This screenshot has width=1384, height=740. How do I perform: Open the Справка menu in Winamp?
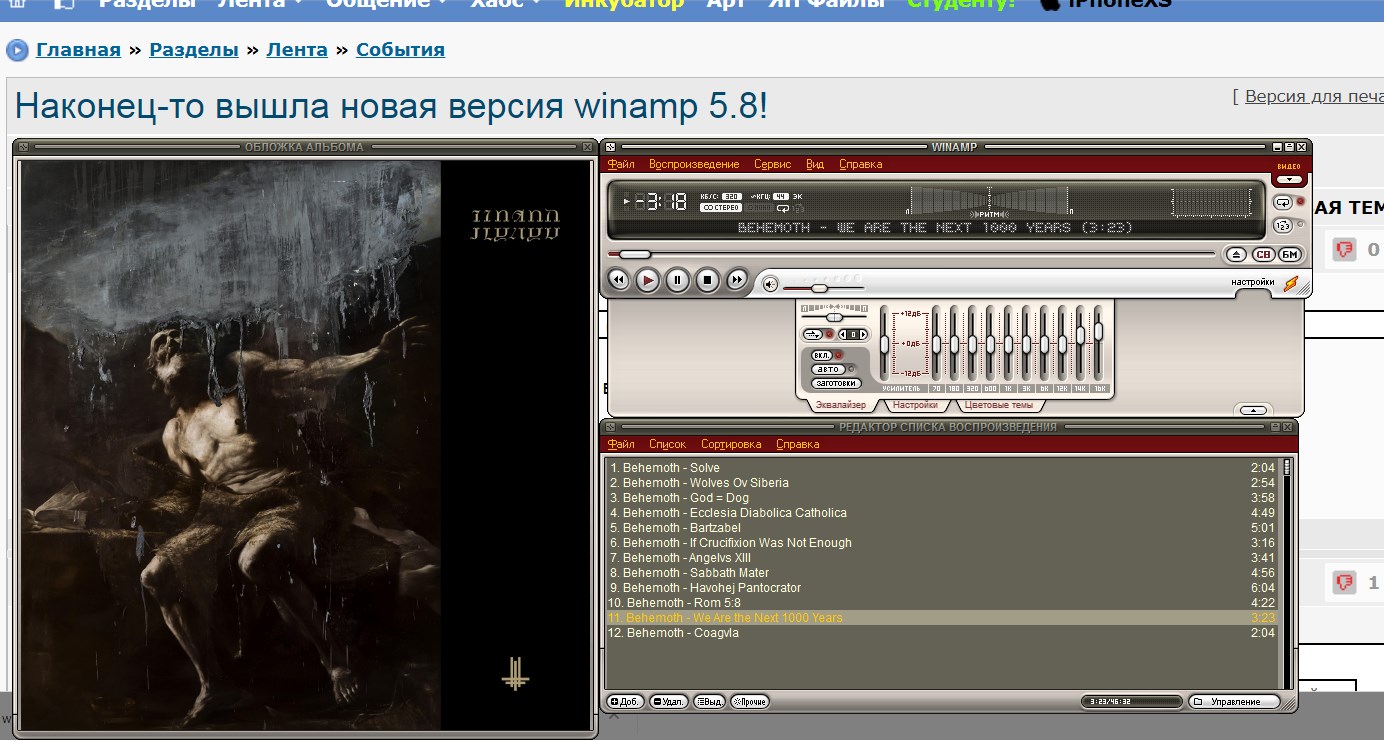860,164
